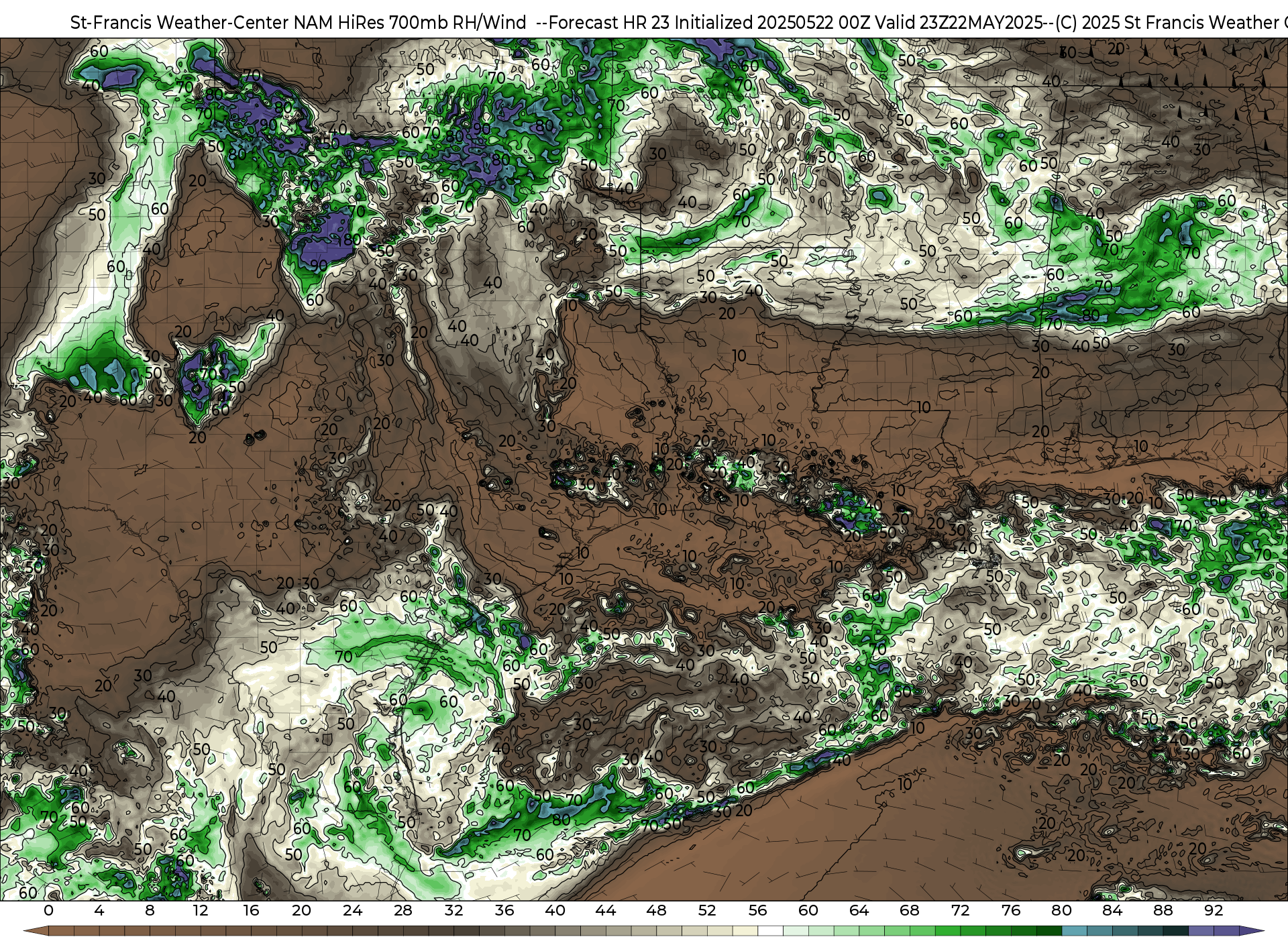The image size is (1288, 939).
Task: Click the colorbar scale label '52'
Action: click(707, 910)
